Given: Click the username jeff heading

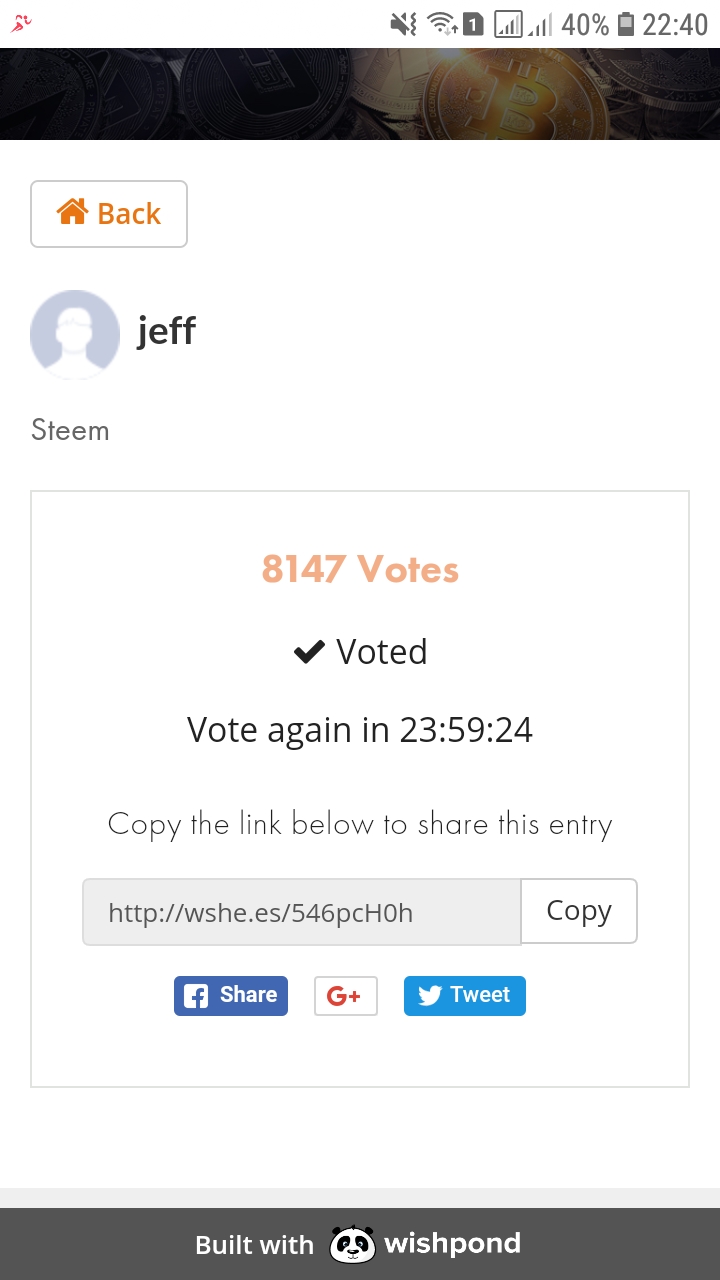Looking at the screenshot, I should pyautogui.click(x=166, y=330).
